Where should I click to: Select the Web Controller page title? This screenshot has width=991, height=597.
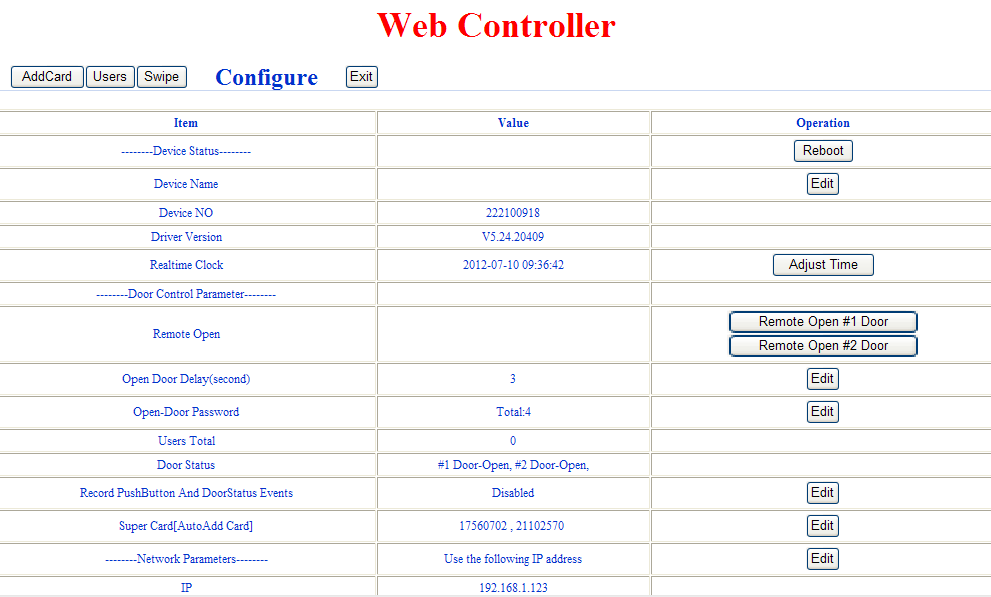pyautogui.click(x=495, y=27)
